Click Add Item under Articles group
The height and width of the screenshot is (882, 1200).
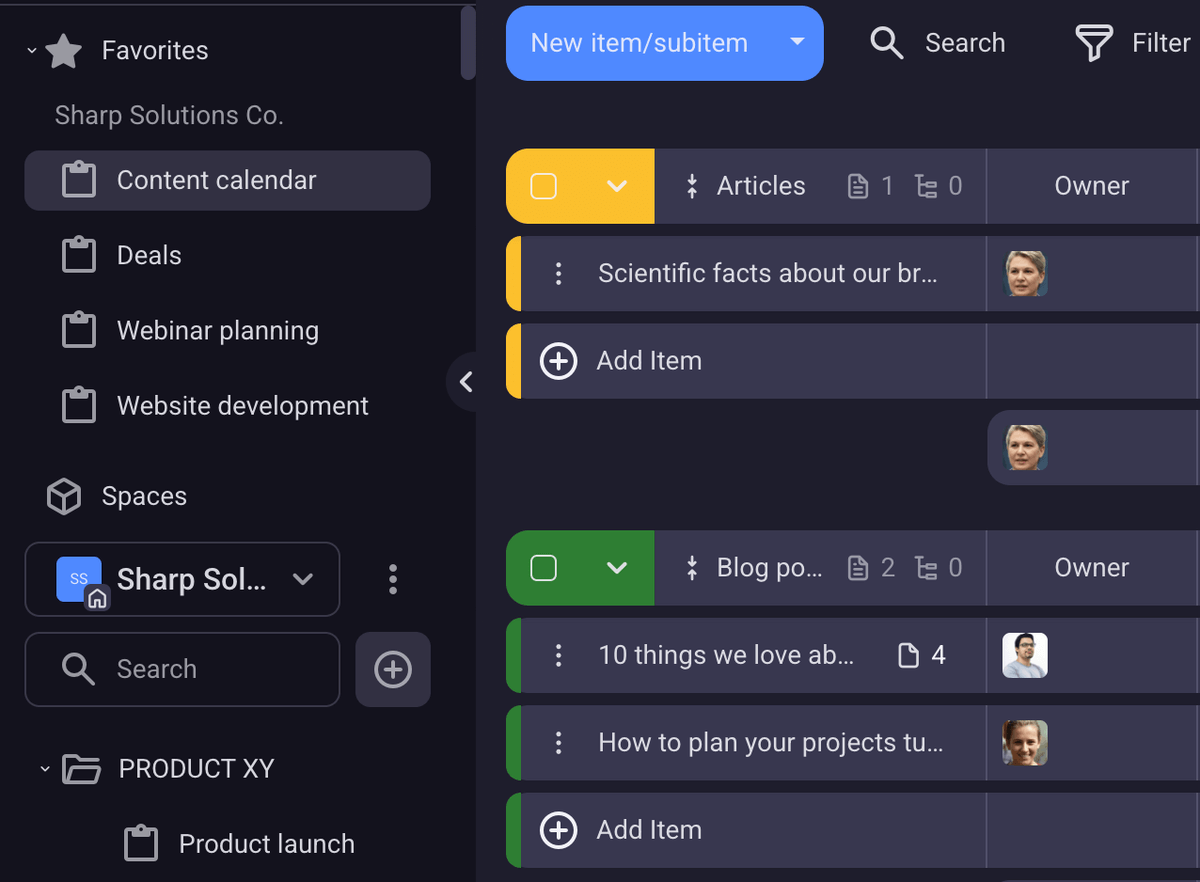point(649,361)
